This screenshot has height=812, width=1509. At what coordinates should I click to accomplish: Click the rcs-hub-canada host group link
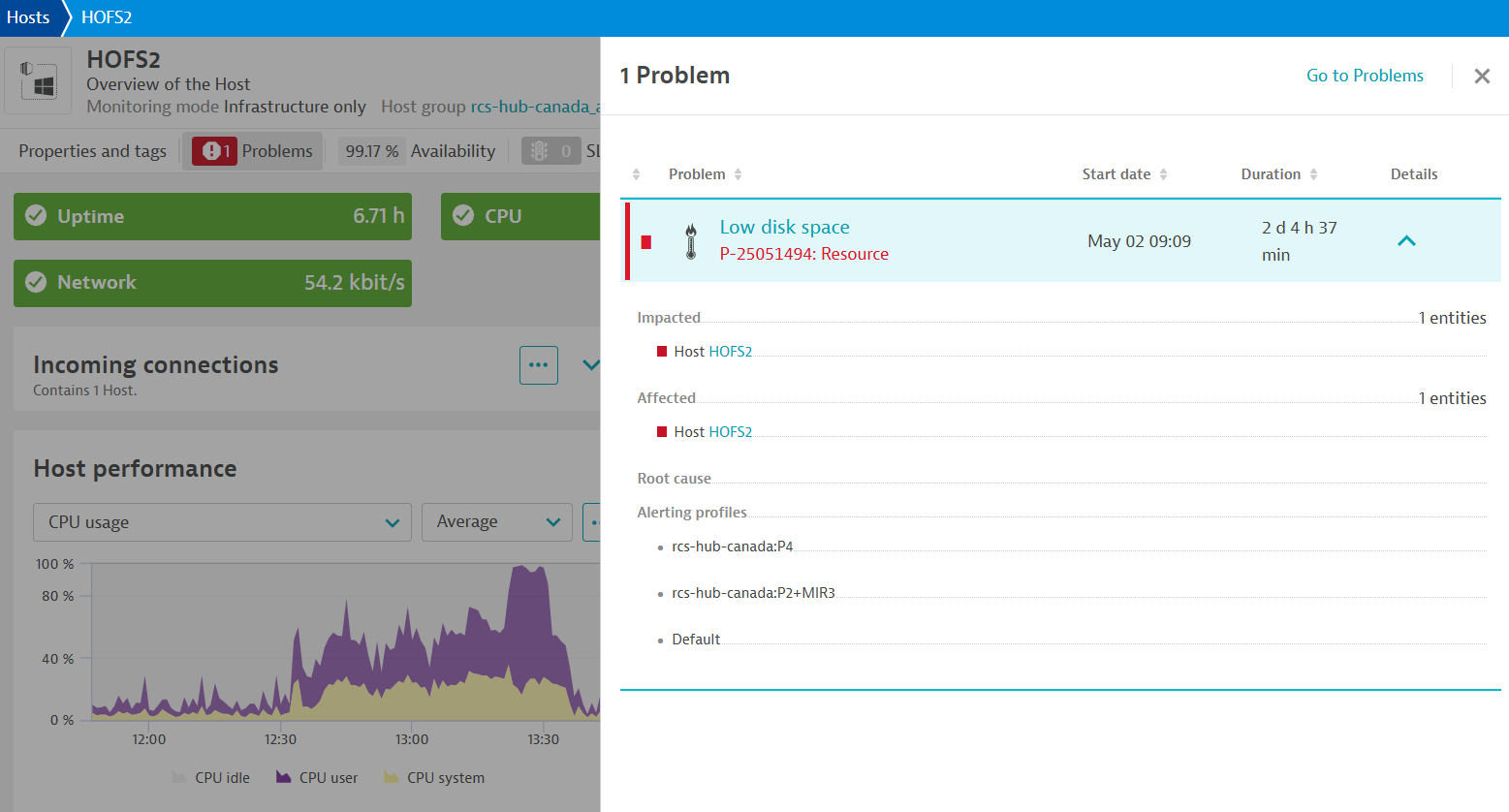coord(535,107)
